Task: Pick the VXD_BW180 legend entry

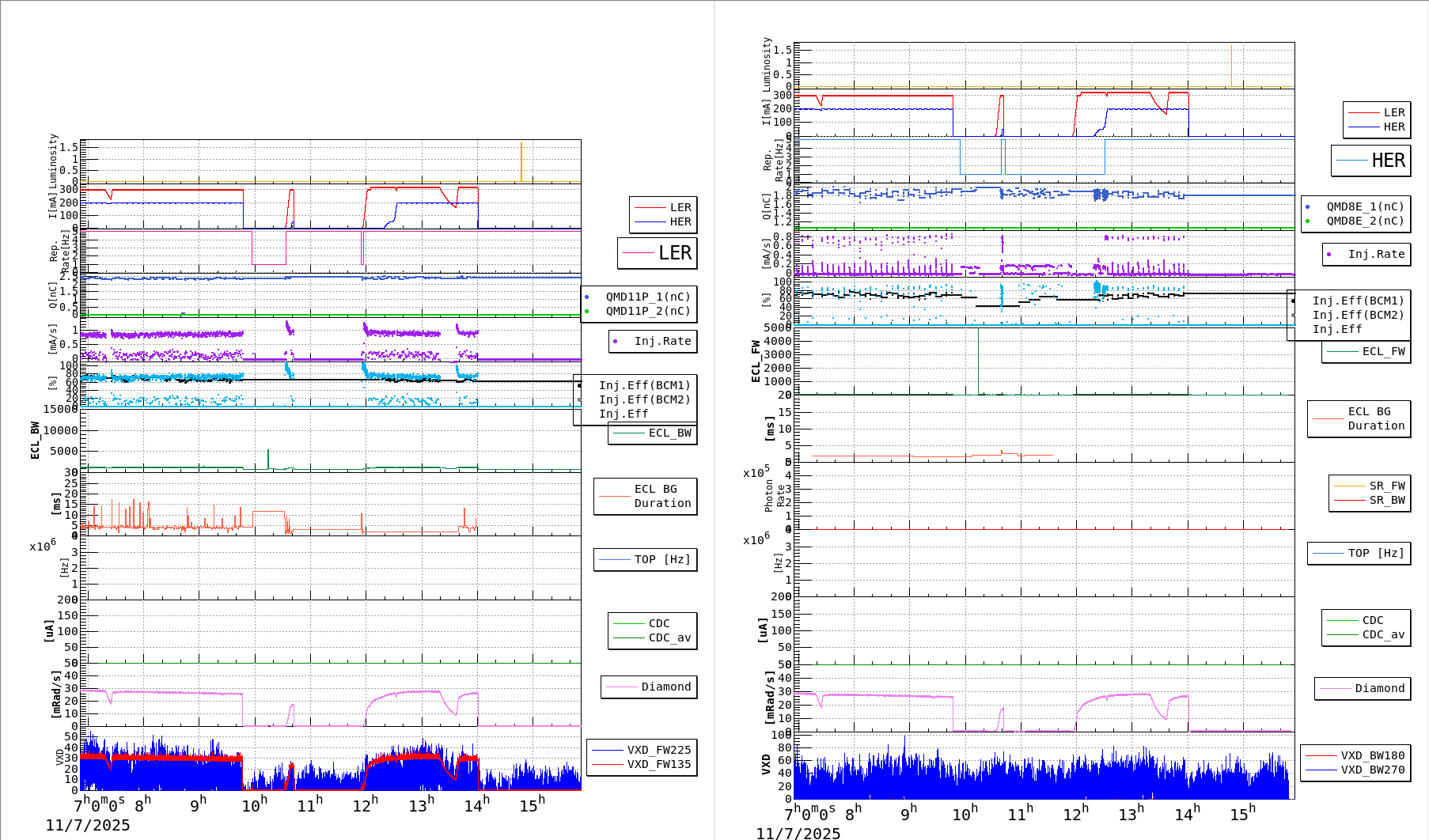Action: (x=1371, y=755)
